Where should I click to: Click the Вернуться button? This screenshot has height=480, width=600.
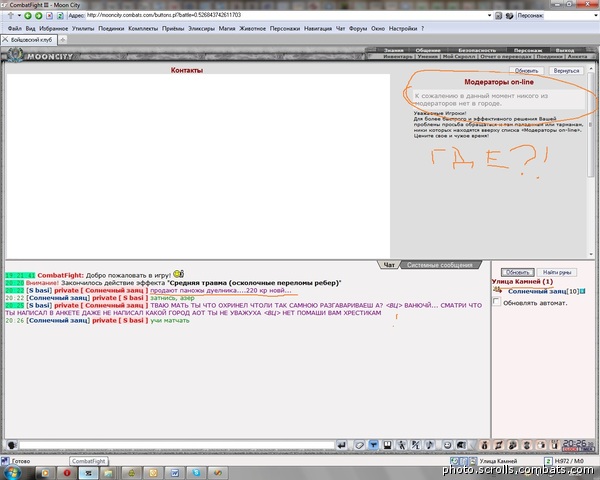(566, 70)
